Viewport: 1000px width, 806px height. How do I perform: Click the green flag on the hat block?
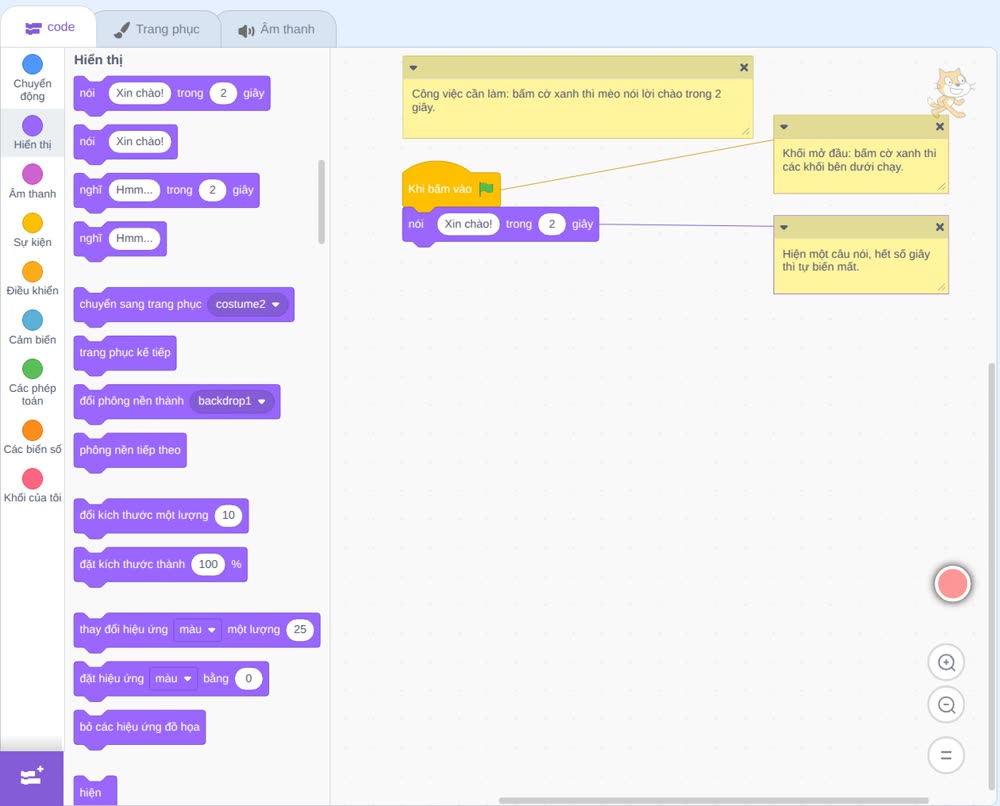[x=486, y=189]
